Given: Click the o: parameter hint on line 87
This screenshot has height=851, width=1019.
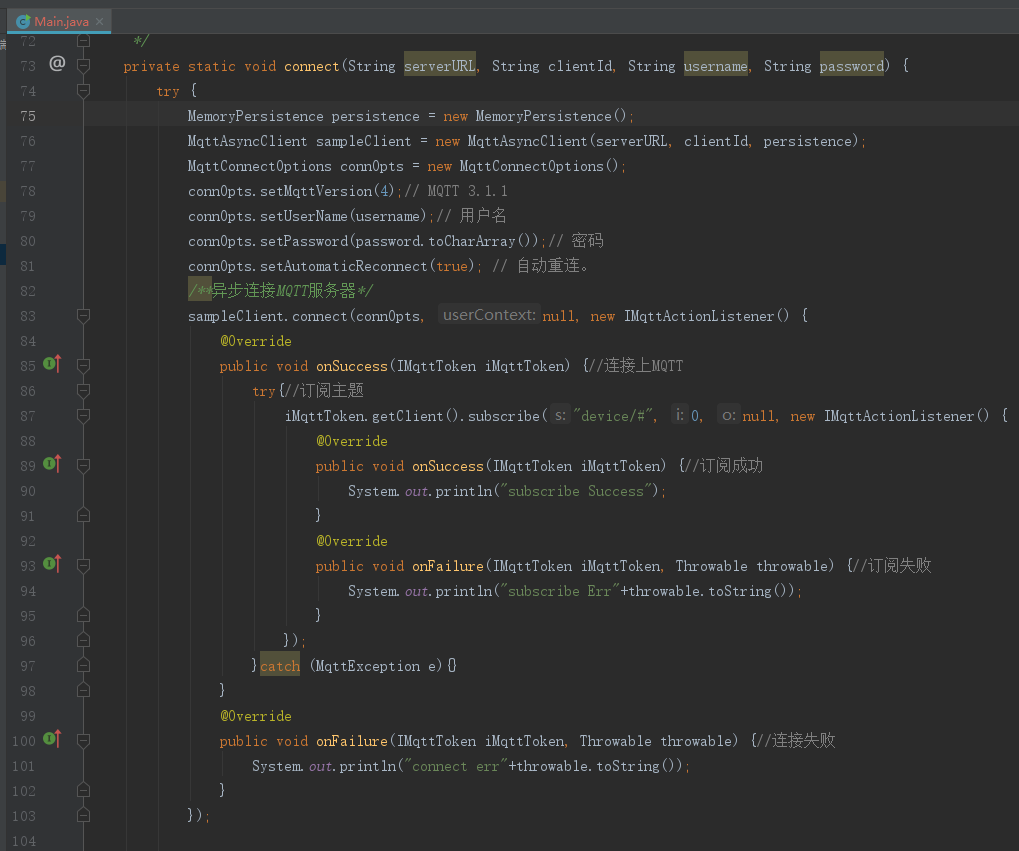Looking at the screenshot, I should (x=729, y=415).
